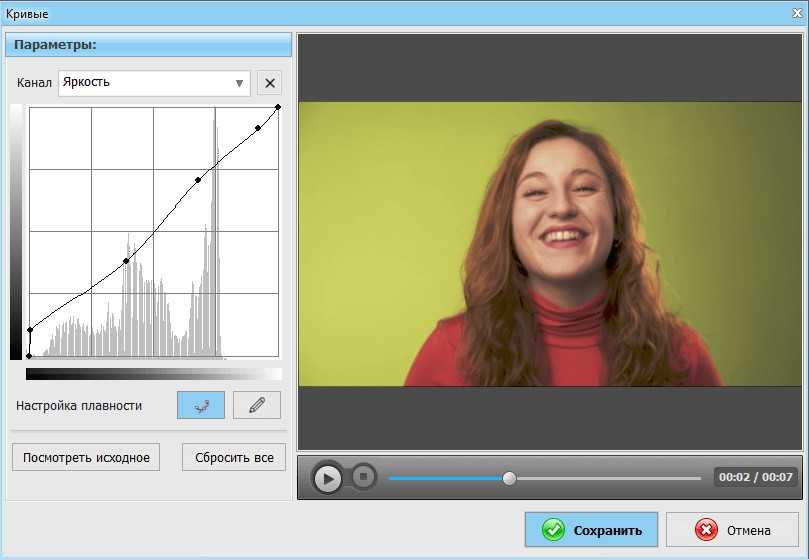This screenshot has width=809, height=559.
Task: Click the X button beside the channel dropdown
Action: point(269,83)
